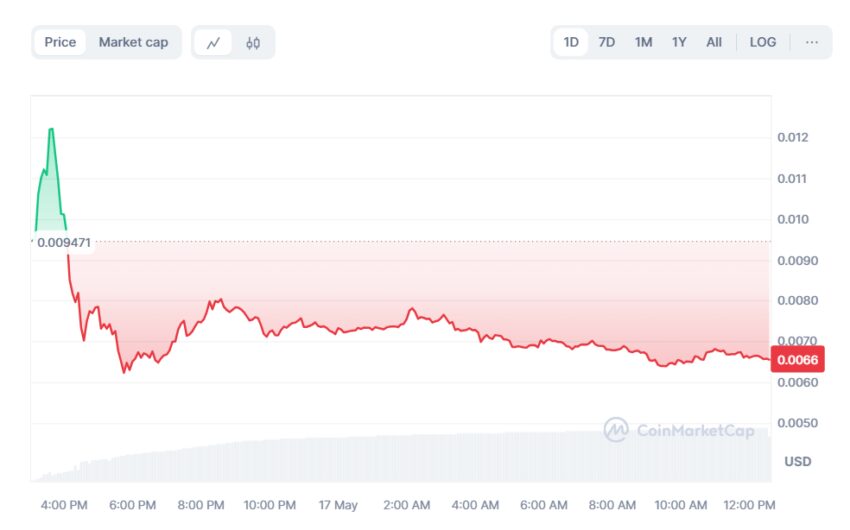Click the 8:00 PM time axis label

coord(201,505)
